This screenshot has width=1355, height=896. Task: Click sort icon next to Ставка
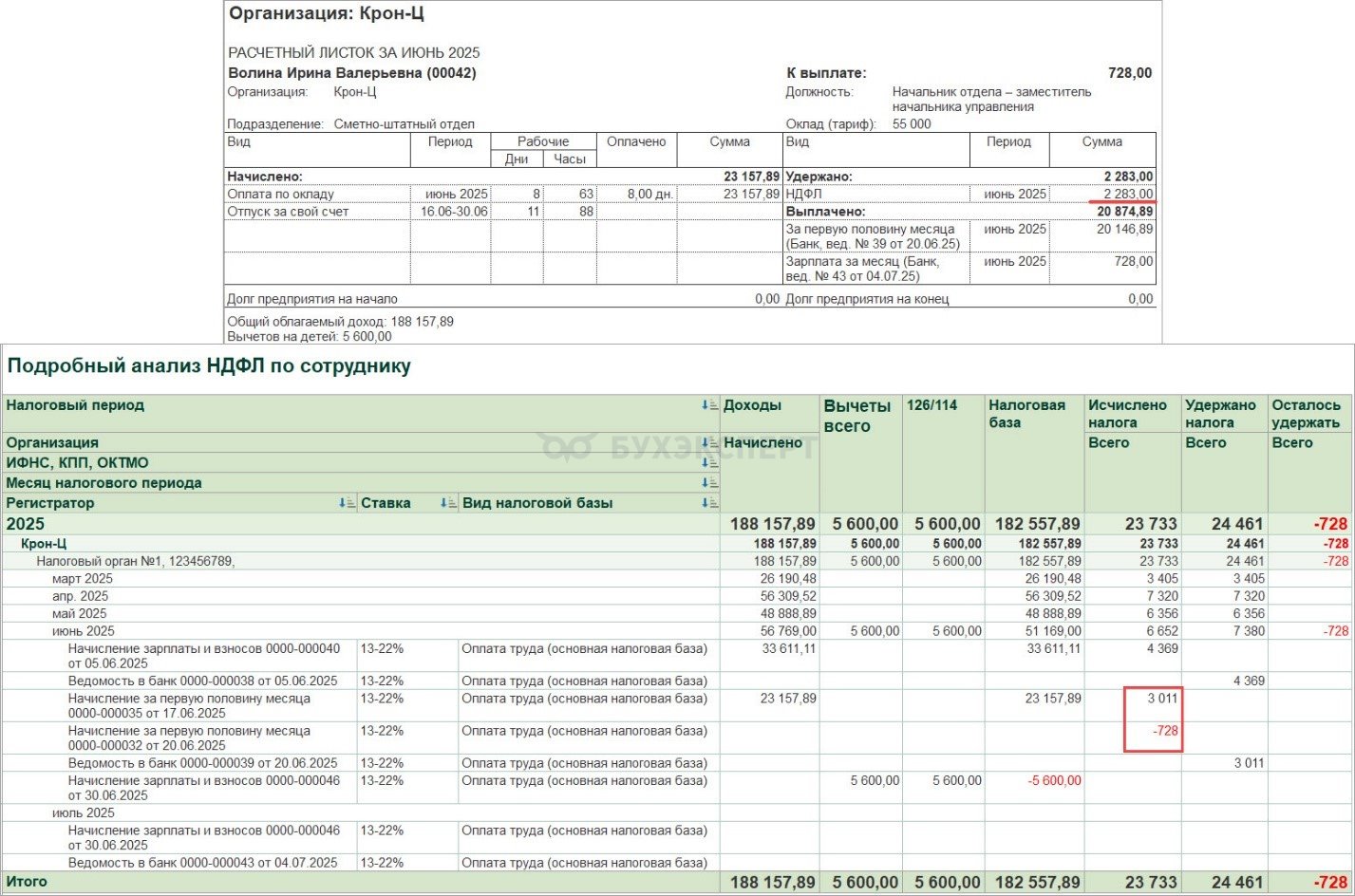[448, 503]
